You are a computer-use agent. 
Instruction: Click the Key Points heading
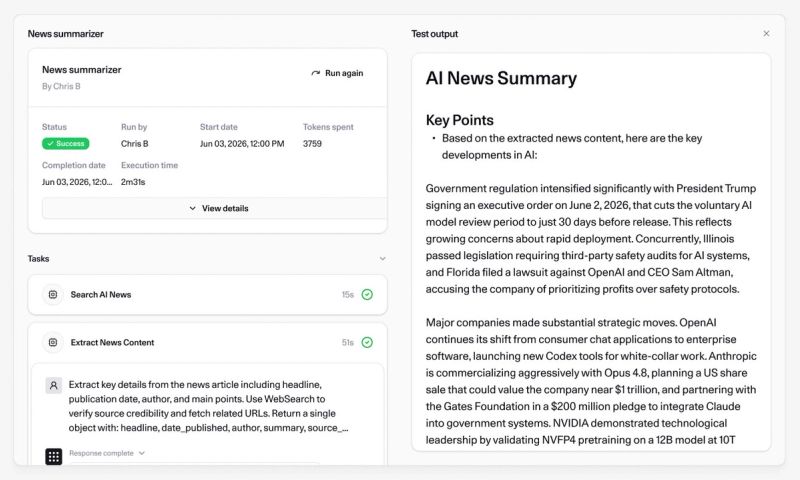click(x=460, y=120)
